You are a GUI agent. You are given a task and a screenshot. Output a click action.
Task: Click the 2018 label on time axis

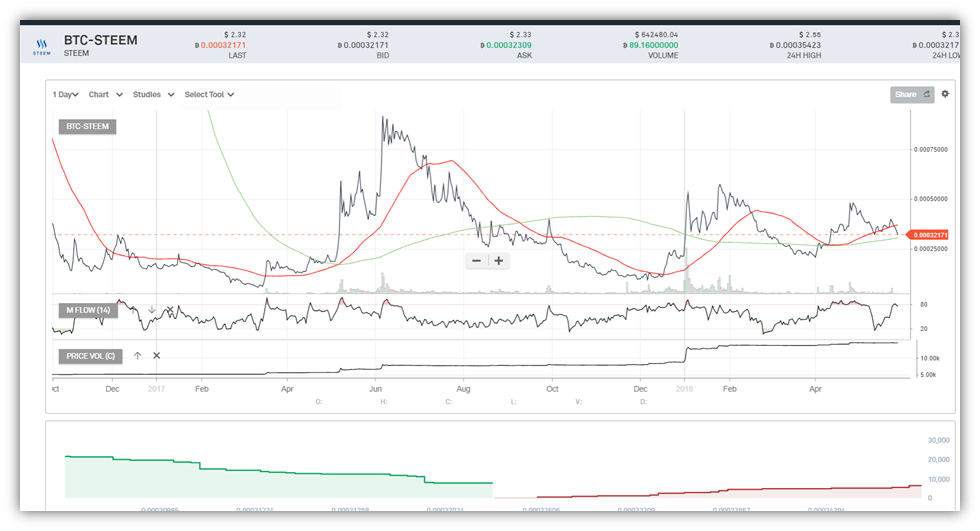[684, 389]
